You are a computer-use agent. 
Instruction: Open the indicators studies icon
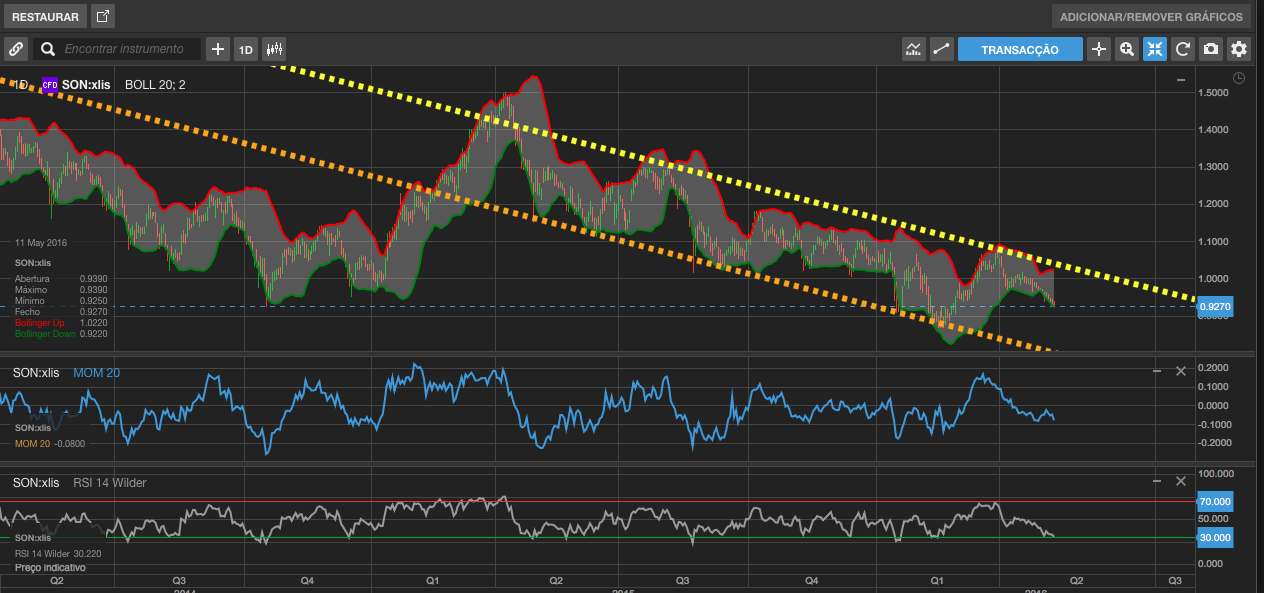913,49
